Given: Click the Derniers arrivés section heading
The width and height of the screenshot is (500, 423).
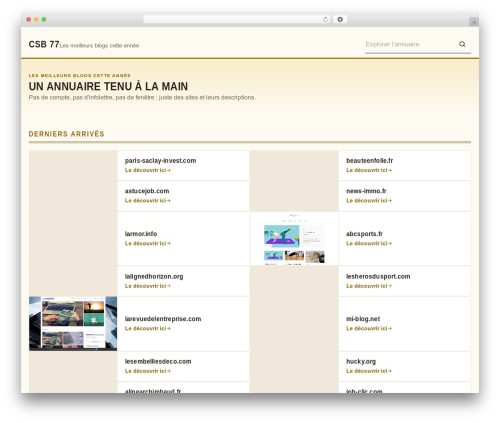Looking at the screenshot, I should (x=66, y=134).
